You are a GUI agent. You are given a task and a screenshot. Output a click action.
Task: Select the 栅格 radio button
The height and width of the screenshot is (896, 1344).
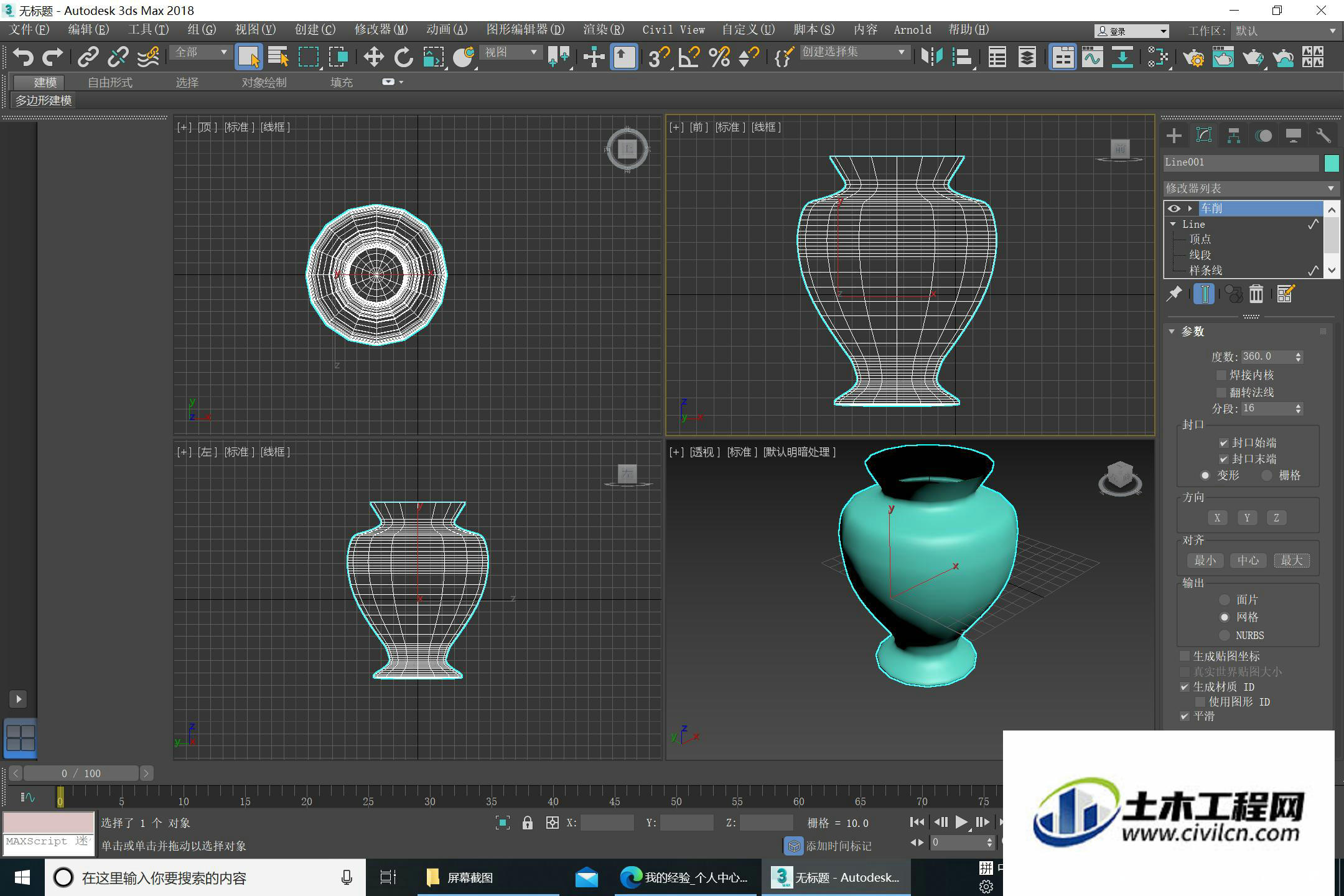coord(1267,475)
